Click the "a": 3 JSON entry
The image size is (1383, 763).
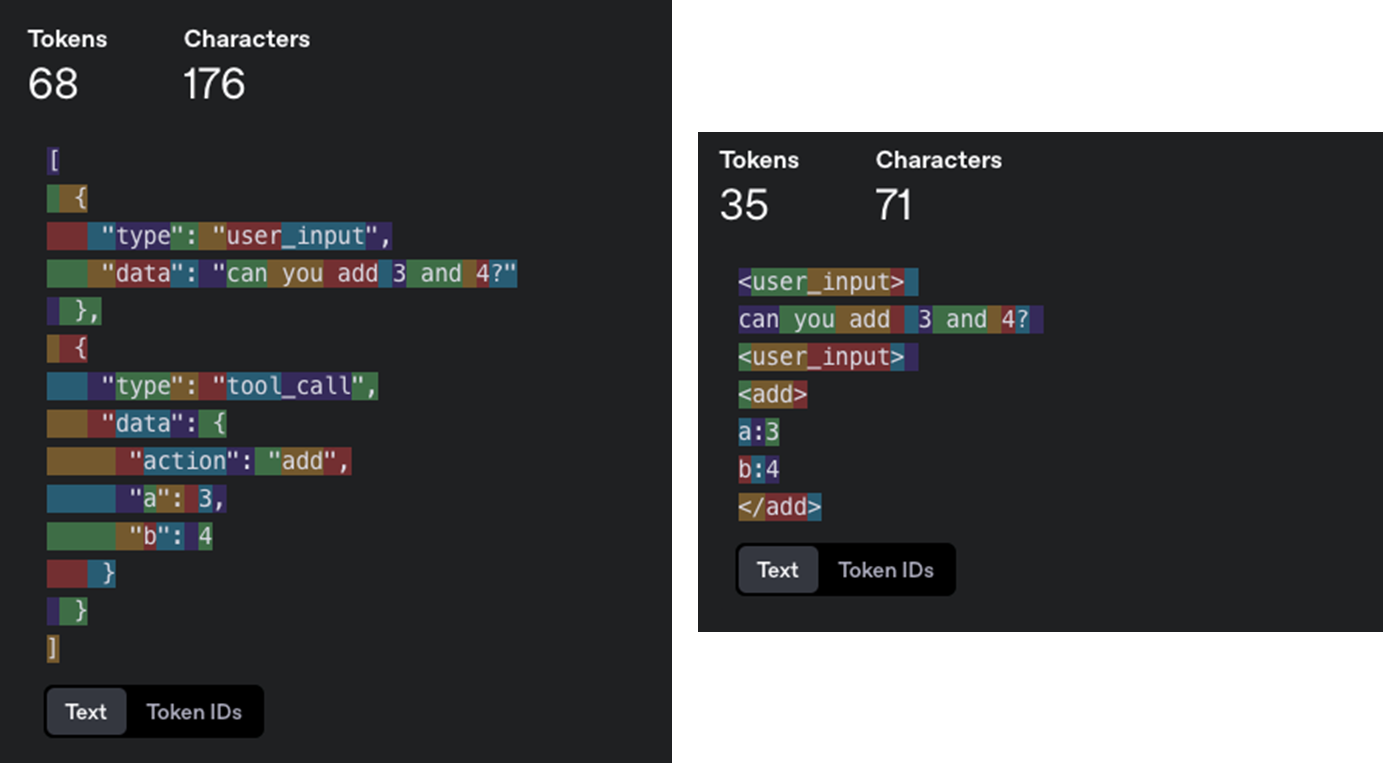tap(176, 498)
